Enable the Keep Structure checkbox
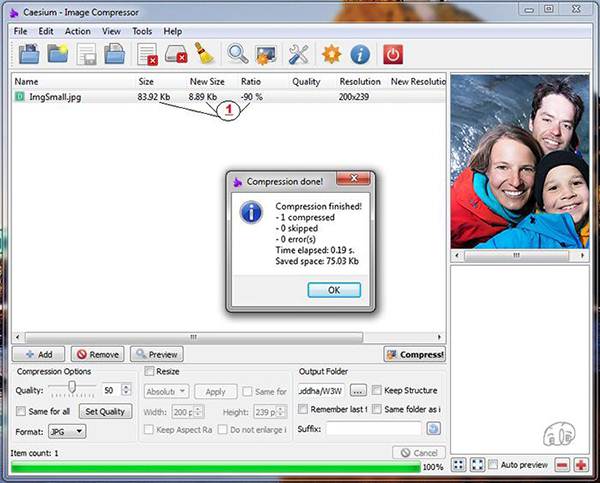Viewport: 600px width, 483px height. [377, 390]
